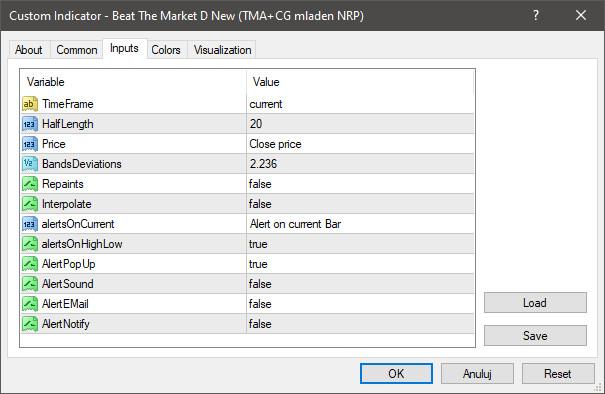Select the alertsOnCurrent variable name
The height and width of the screenshot is (394, 605).
point(78,224)
